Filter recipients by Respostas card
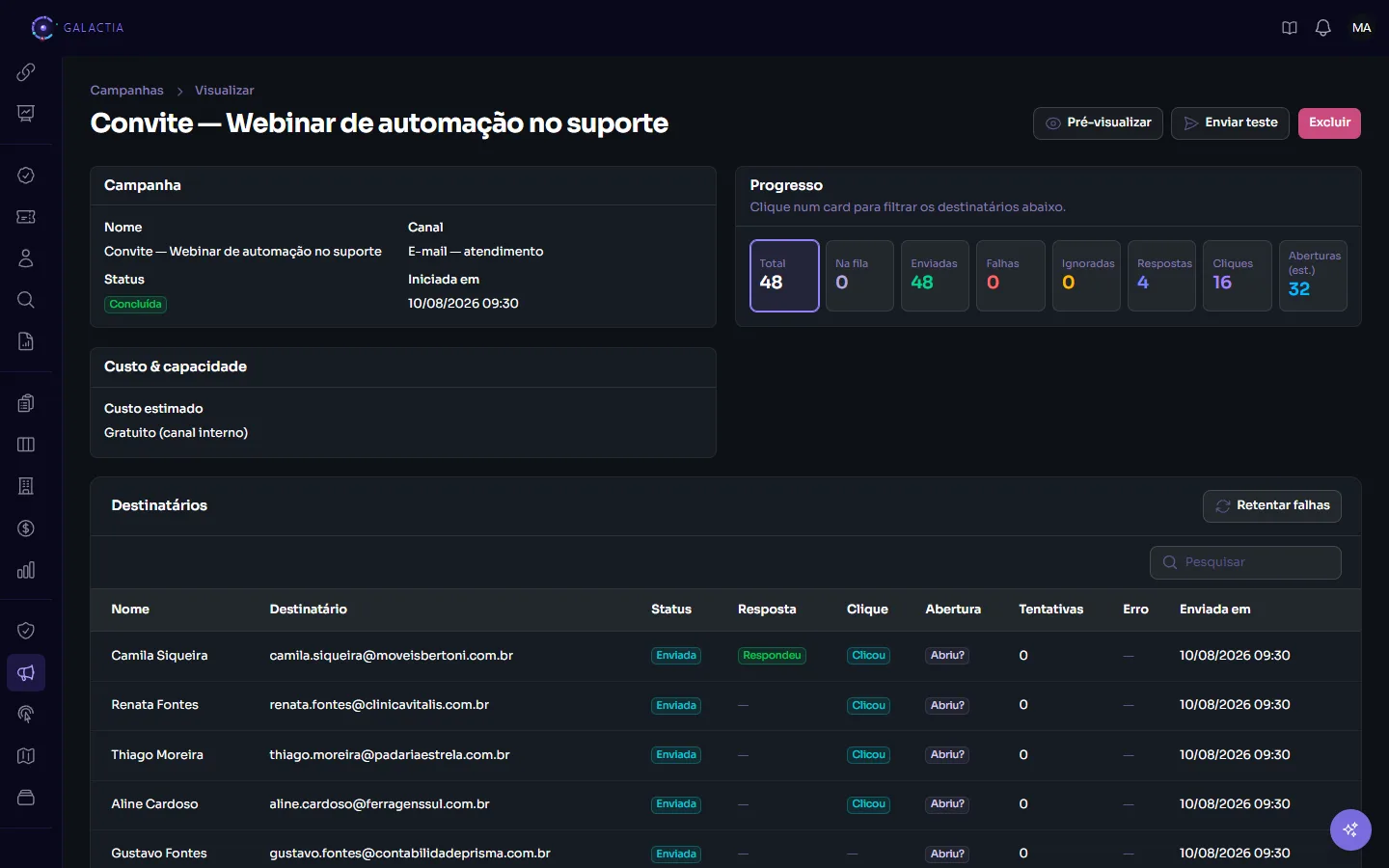This screenshot has width=1389, height=868. [x=1161, y=276]
